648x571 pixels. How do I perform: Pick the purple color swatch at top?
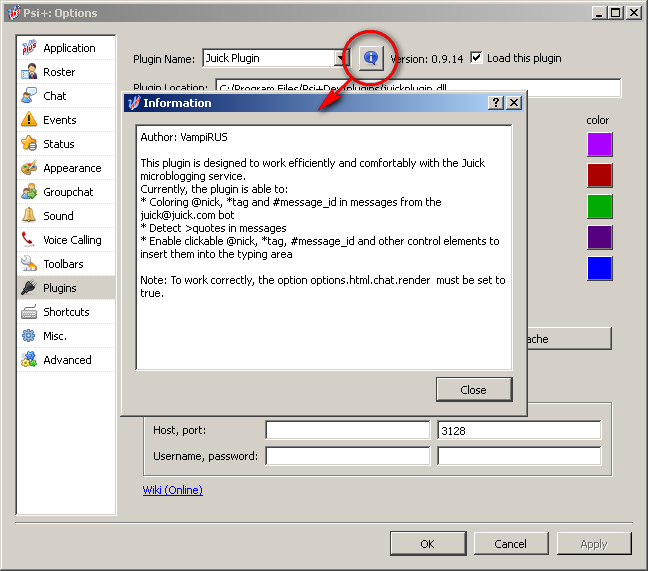click(599, 145)
